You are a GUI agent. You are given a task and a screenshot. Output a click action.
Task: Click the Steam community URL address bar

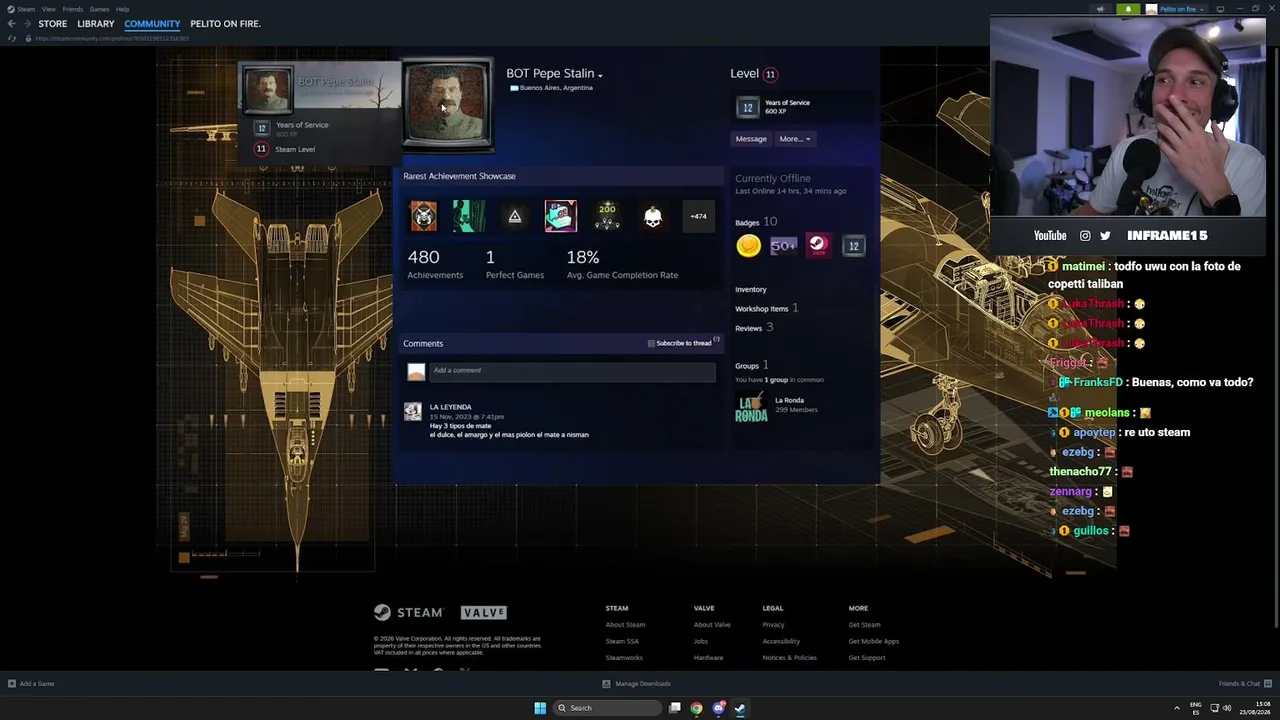(112, 38)
